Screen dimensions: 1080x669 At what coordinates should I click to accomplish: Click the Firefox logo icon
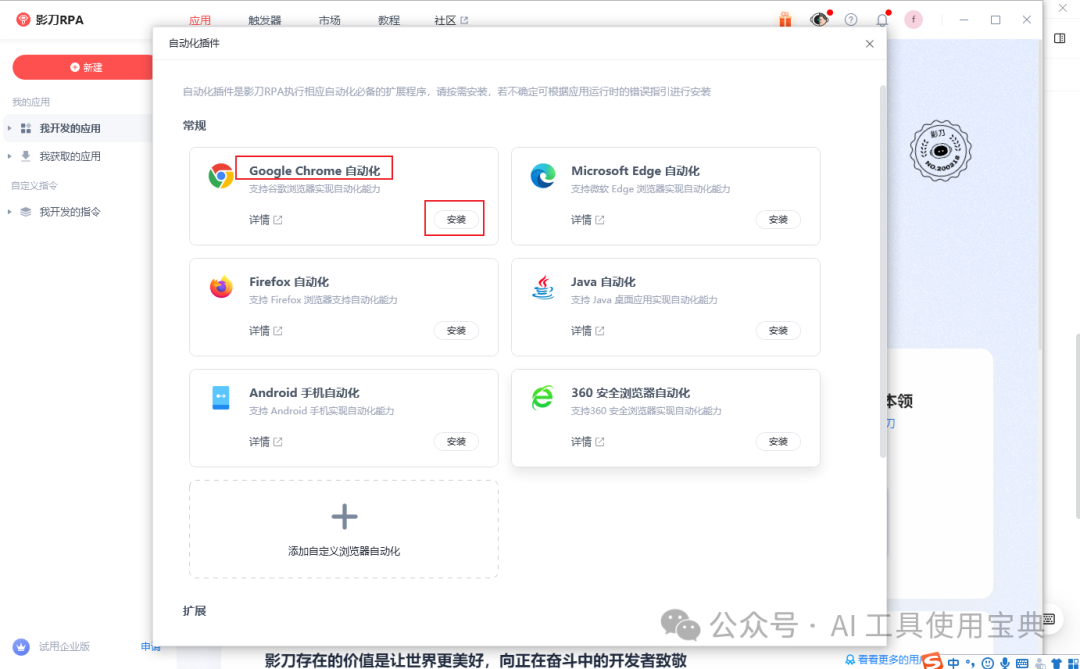[221, 287]
